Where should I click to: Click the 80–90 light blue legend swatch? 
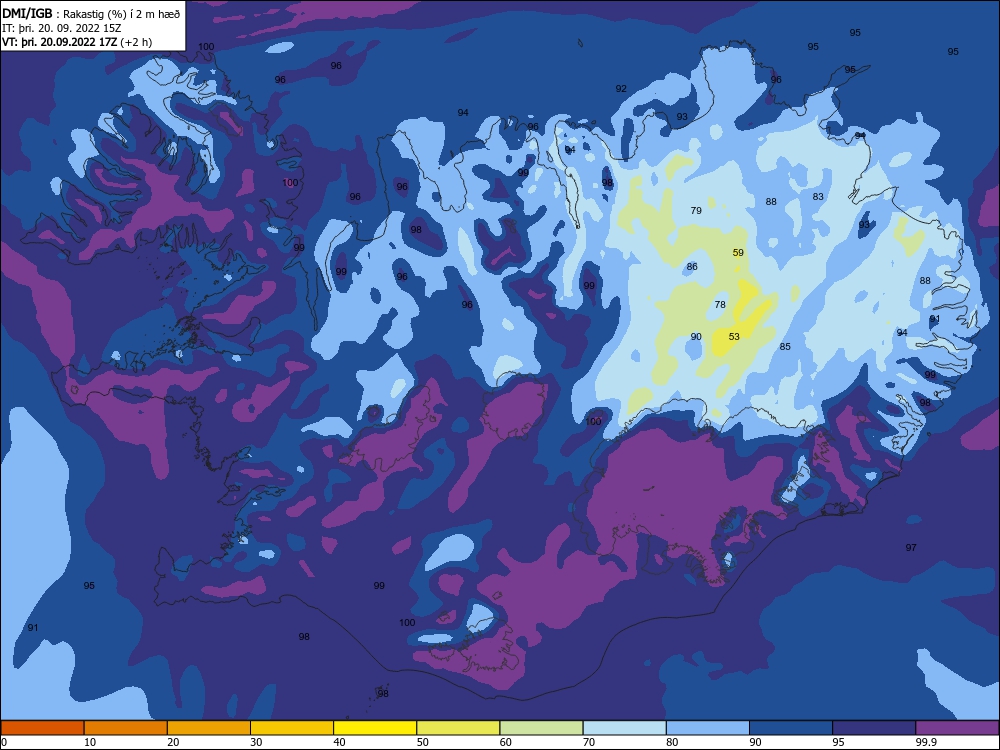pyautogui.click(x=707, y=728)
